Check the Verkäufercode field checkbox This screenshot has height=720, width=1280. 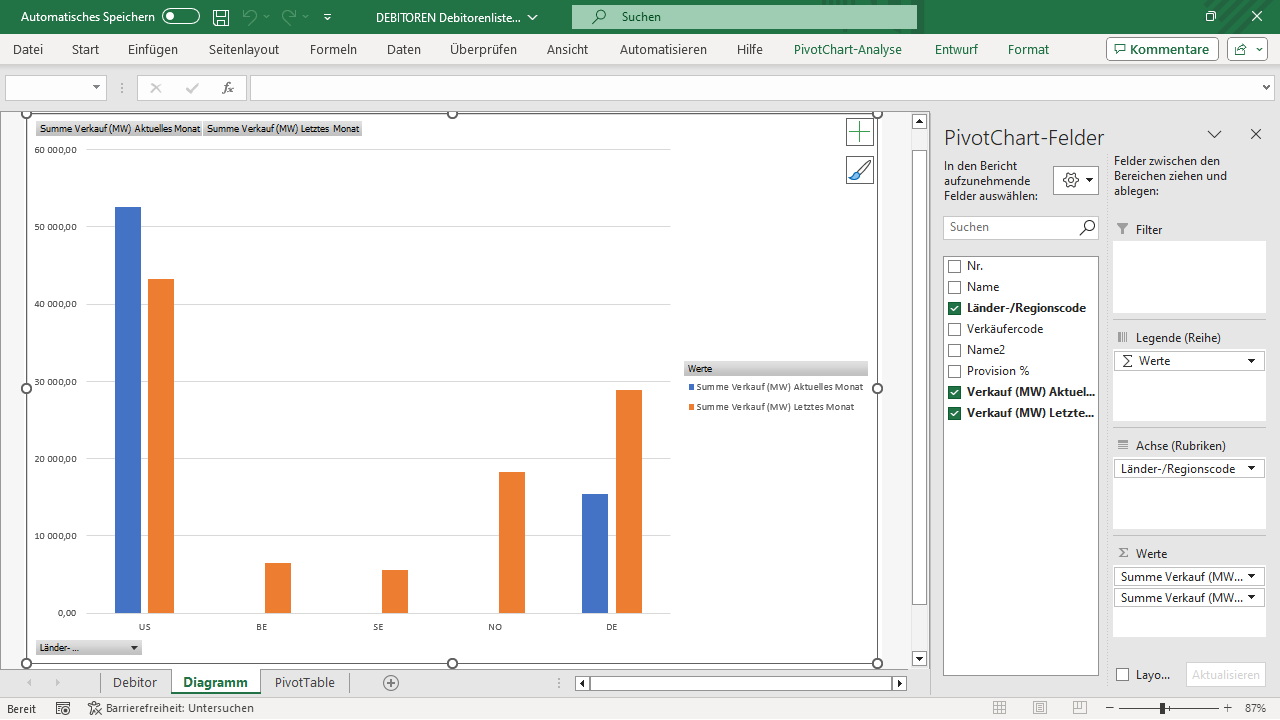coord(954,329)
